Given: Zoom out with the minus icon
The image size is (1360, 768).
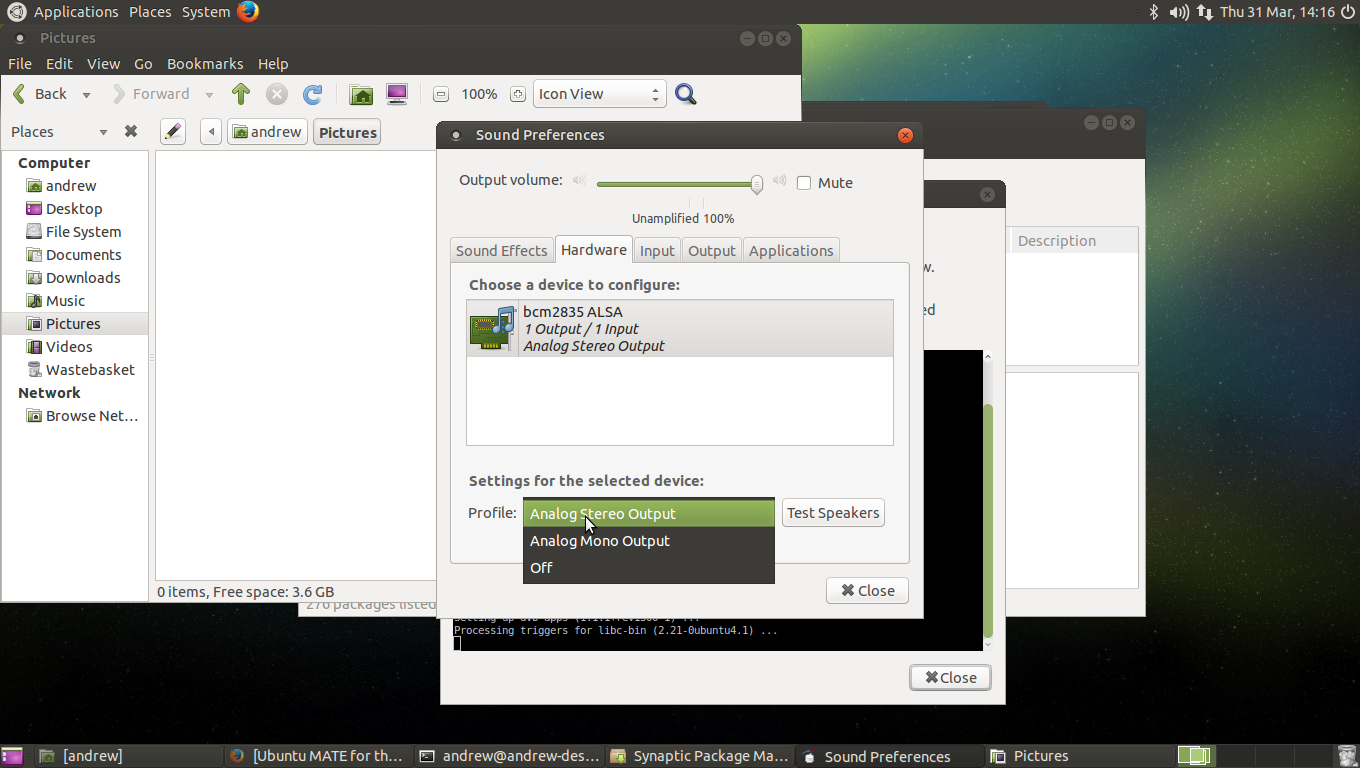Looking at the screenshot, I should pyautogui.click(x=441, y=94).
